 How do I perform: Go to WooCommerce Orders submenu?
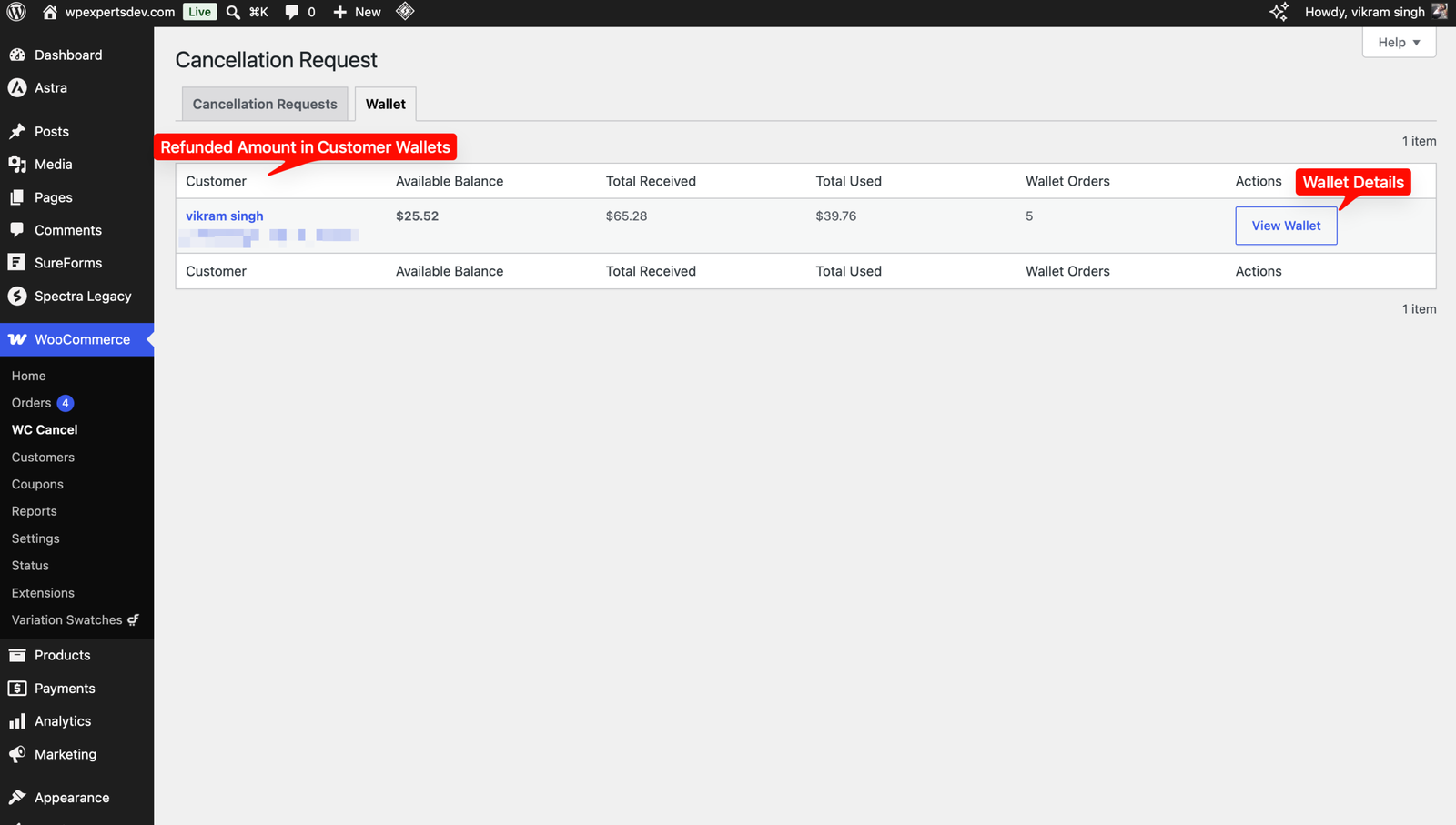31,403
